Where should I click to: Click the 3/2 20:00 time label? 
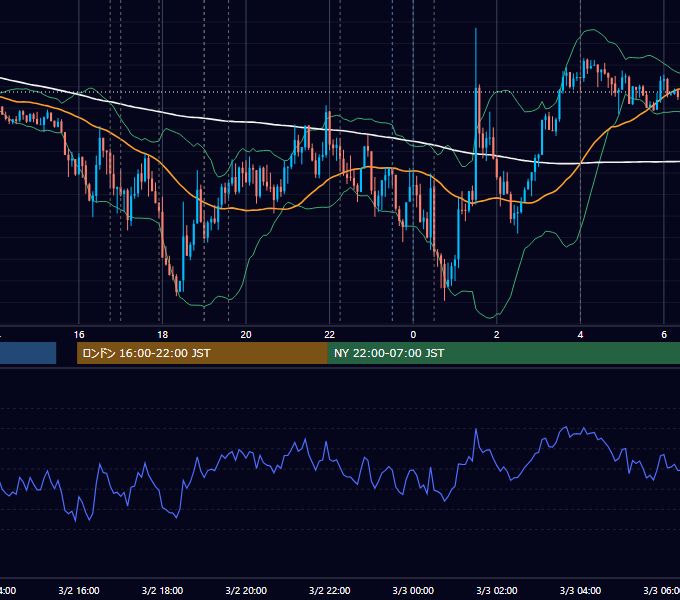(246, 590)
